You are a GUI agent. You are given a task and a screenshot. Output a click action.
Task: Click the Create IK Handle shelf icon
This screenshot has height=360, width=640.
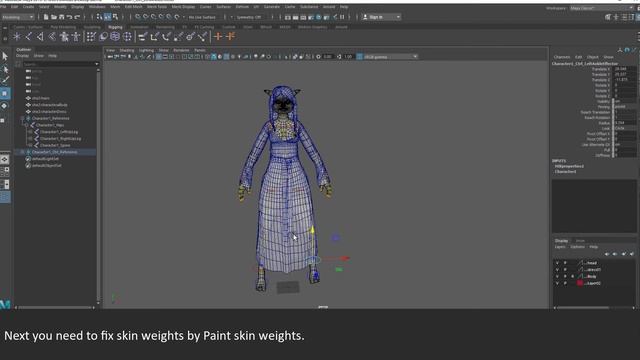(x=40, y=37)
